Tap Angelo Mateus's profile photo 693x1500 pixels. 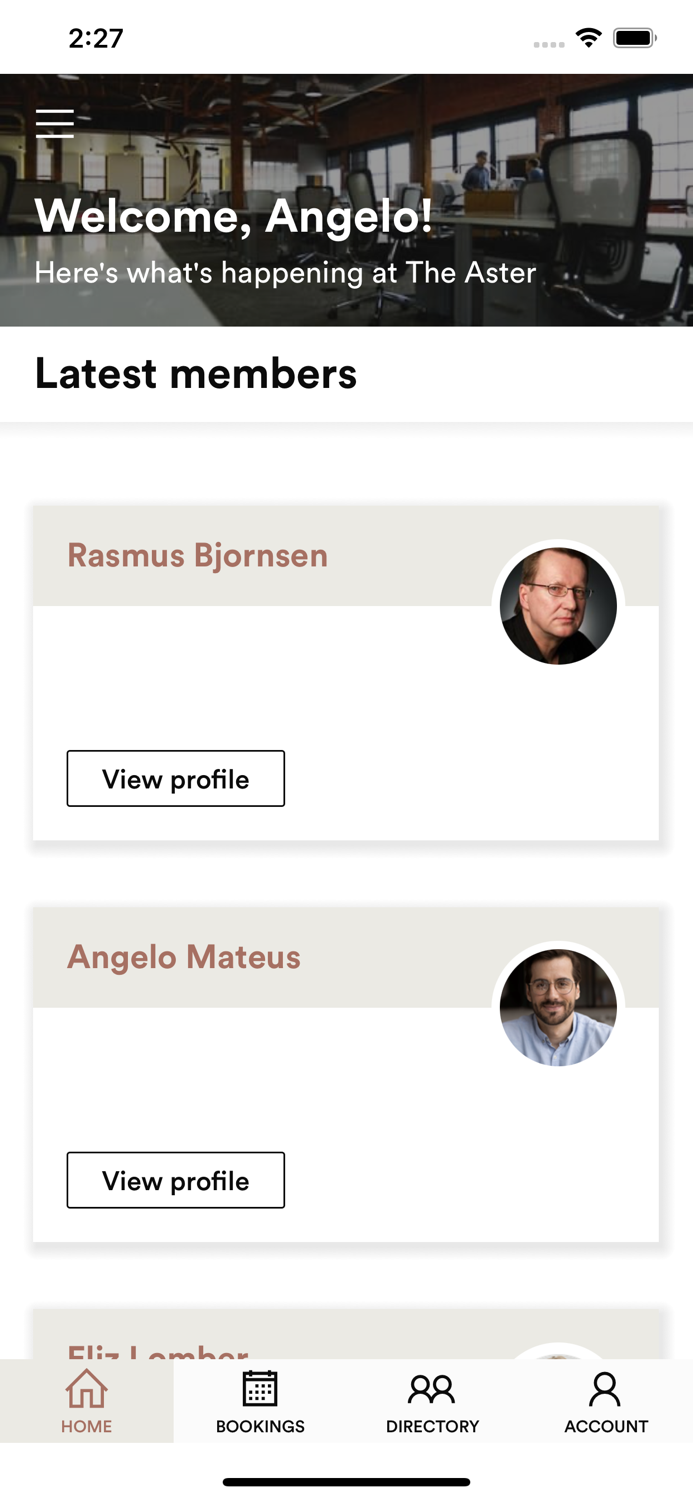point(558,1007)
